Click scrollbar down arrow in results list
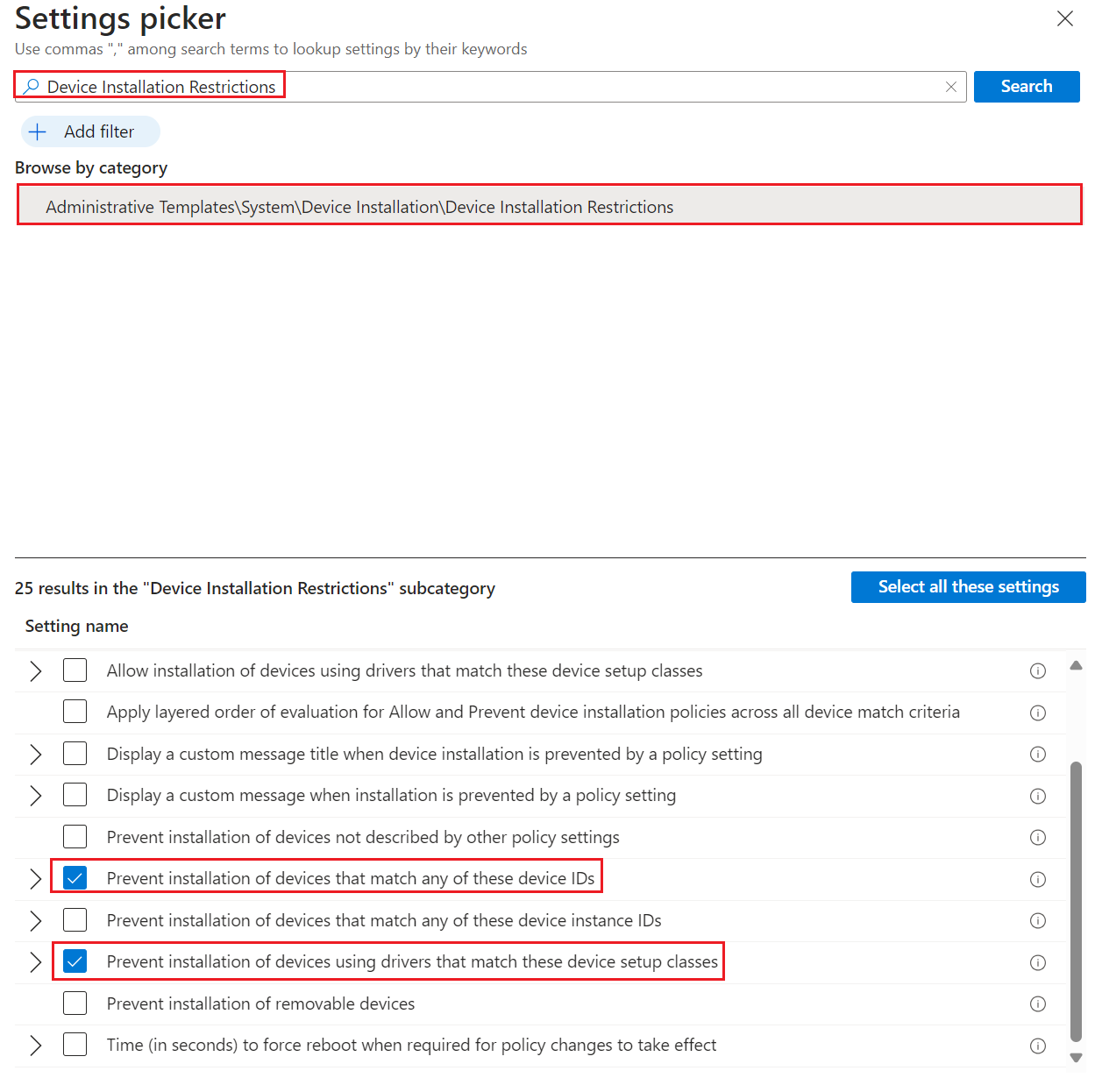 (x=1077, y=1058)
